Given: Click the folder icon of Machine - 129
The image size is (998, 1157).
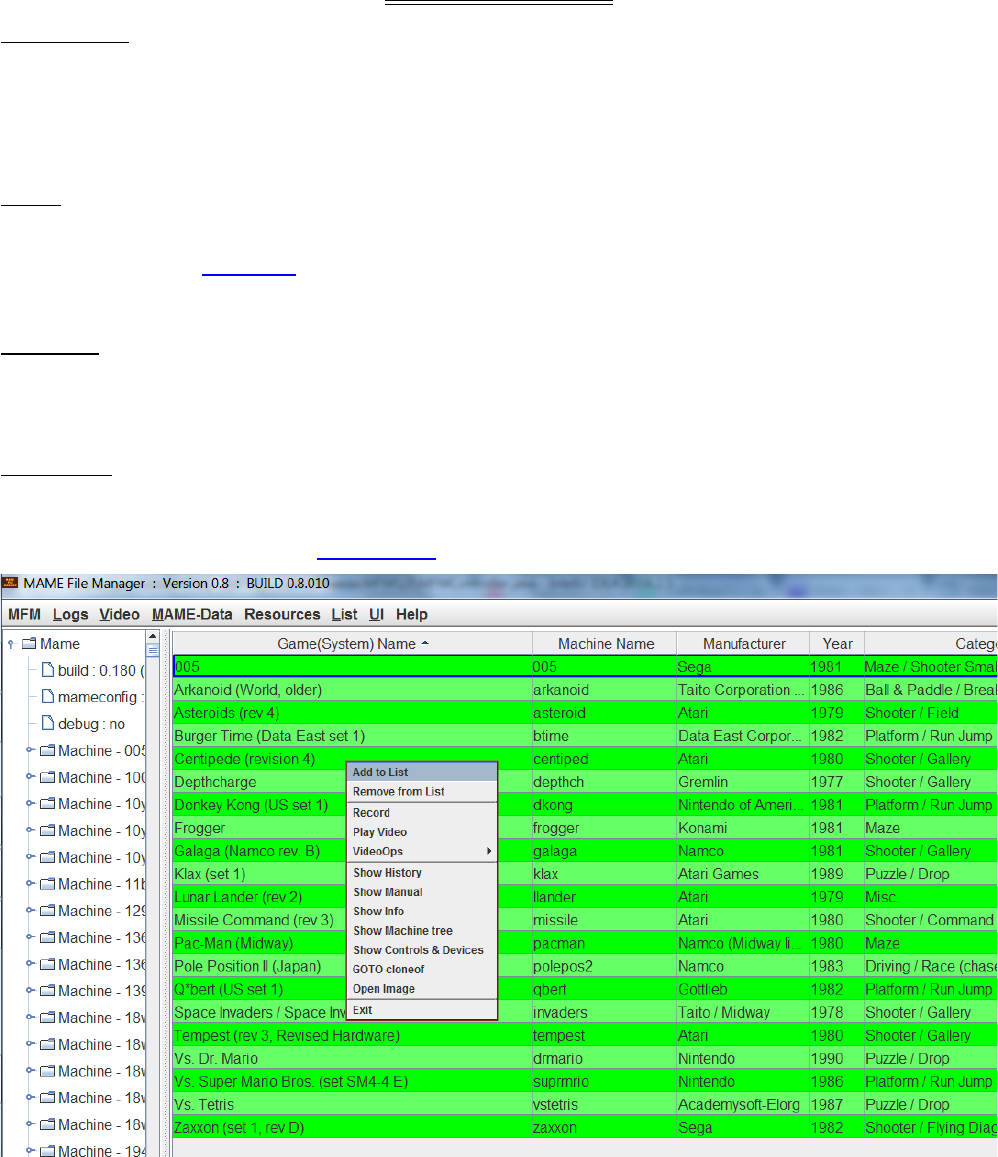Looking at the screenshot, I should coord(48,911).
